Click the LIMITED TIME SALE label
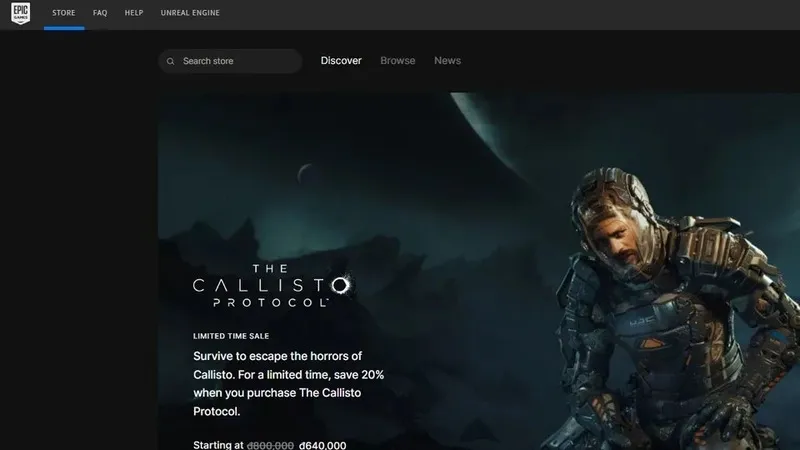The width and height of the screenshot is (800, 450). coord(231,336)
